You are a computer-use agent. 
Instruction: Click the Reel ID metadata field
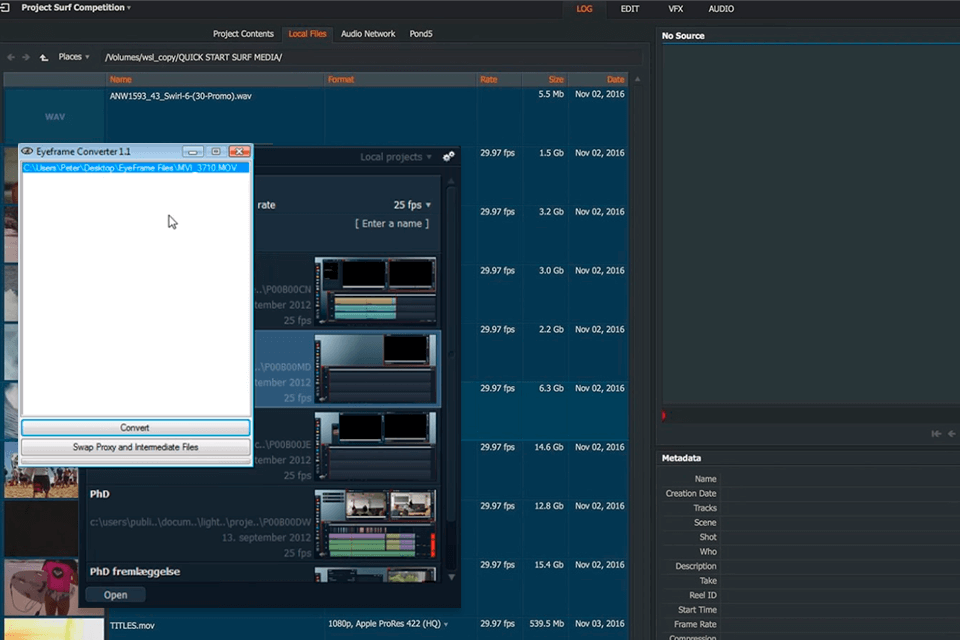(839, 595)
